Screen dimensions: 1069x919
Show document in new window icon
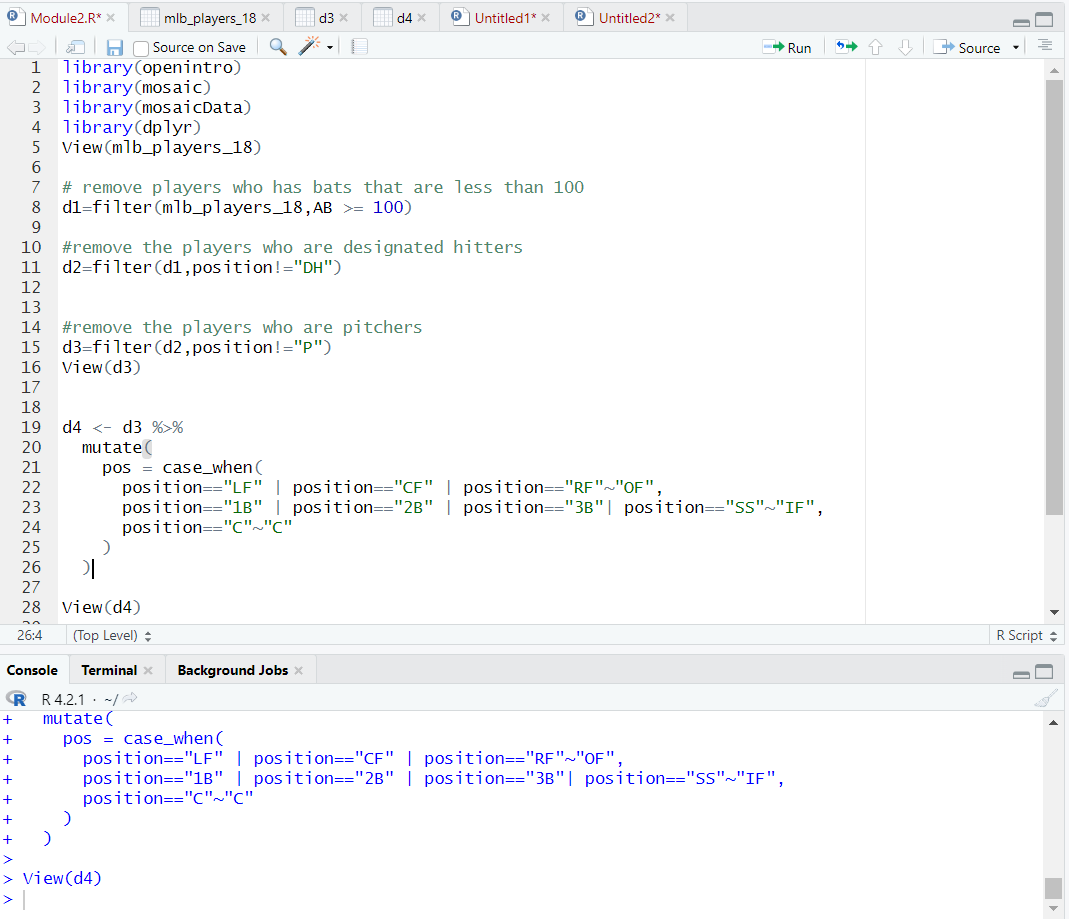pyautogui.click(x=75, y=47)
